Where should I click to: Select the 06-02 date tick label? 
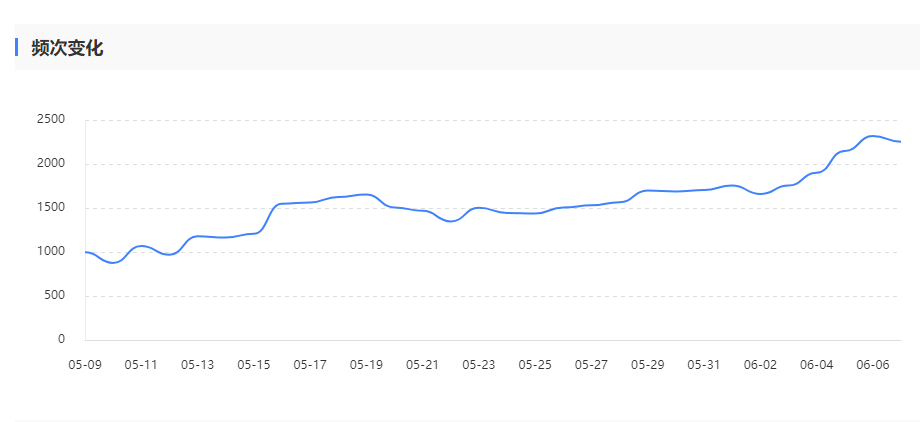click(x=761, y=365)
